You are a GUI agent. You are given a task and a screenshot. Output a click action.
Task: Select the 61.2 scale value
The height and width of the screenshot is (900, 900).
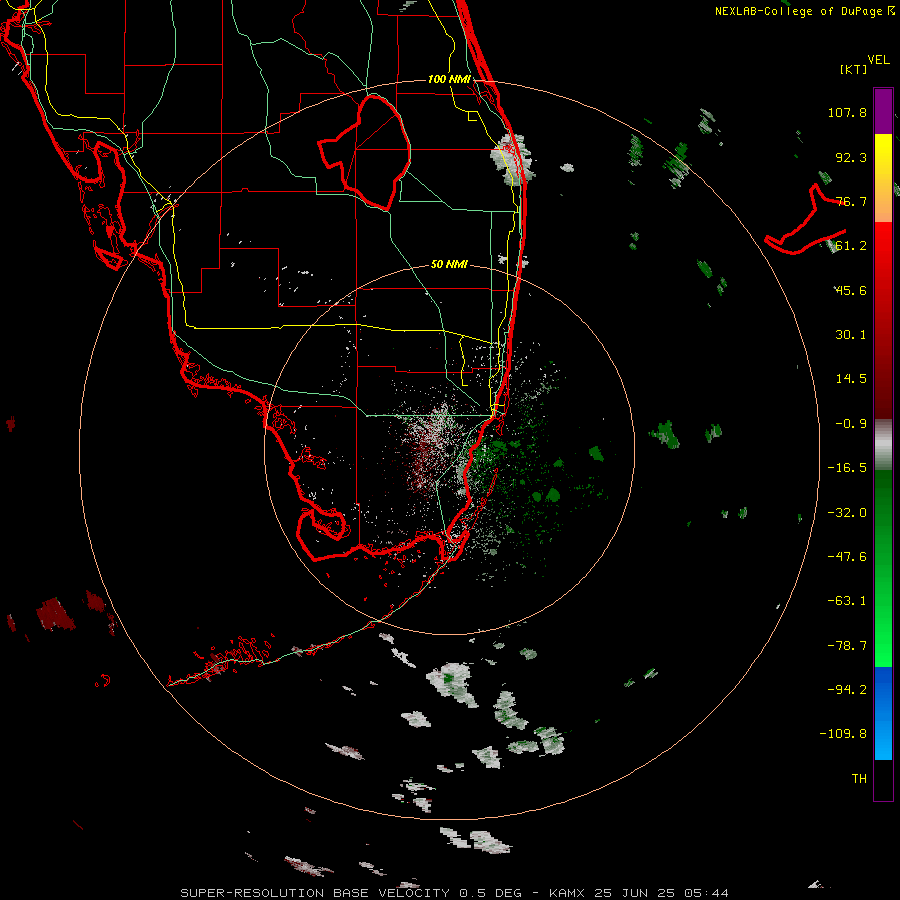click(851, 246)
